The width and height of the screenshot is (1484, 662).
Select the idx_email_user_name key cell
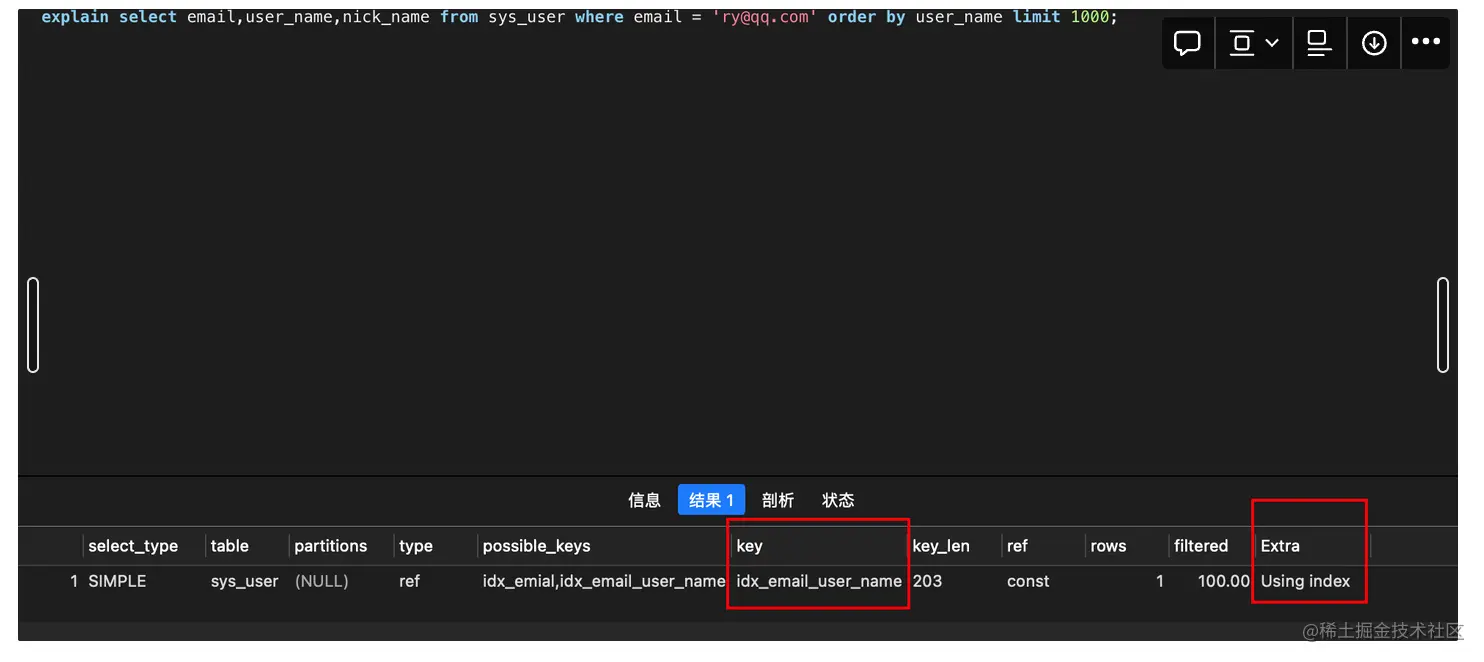click(819, 581)
